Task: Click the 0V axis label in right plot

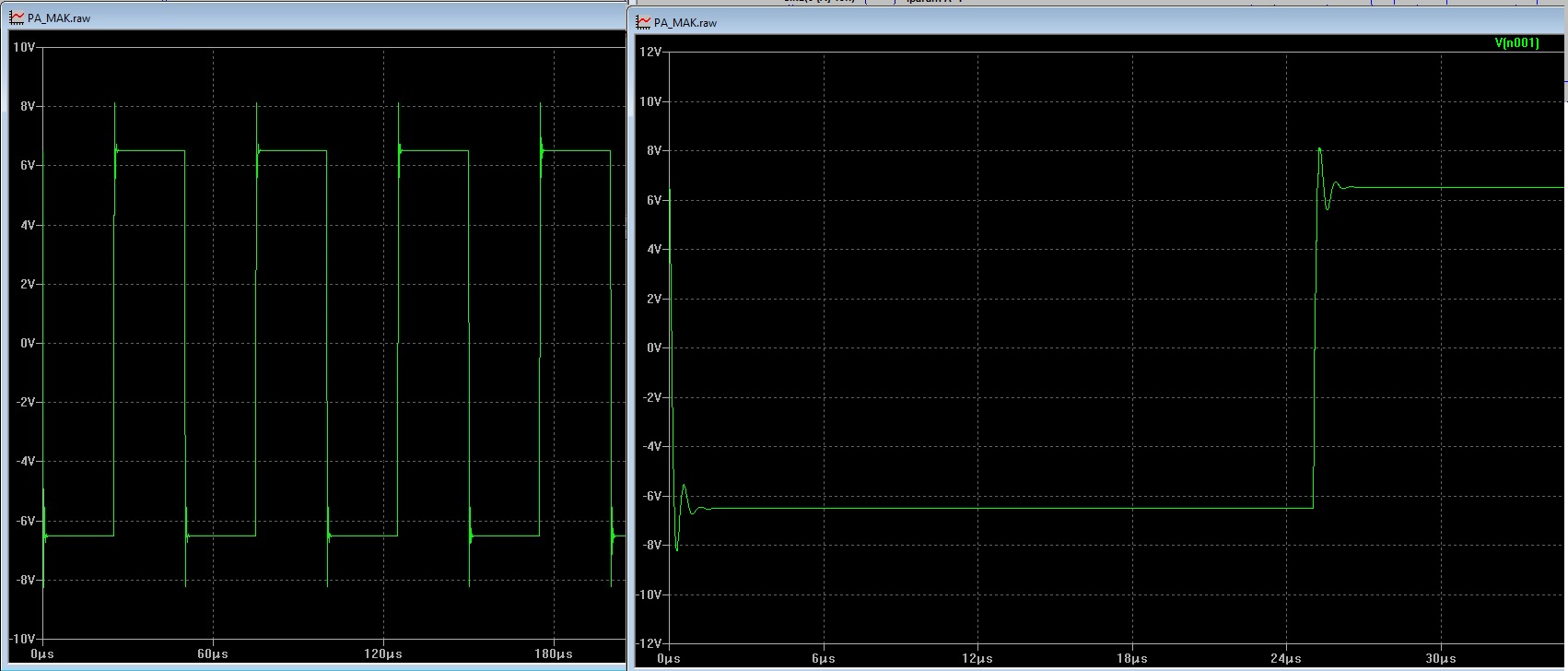Action: click(653, 347)
